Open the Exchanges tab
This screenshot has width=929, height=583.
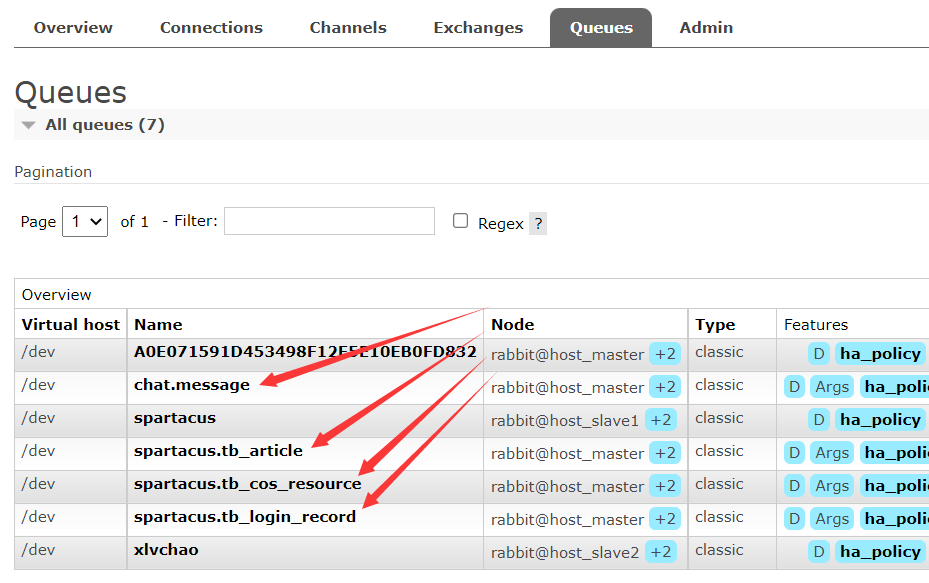pos(478,28)
